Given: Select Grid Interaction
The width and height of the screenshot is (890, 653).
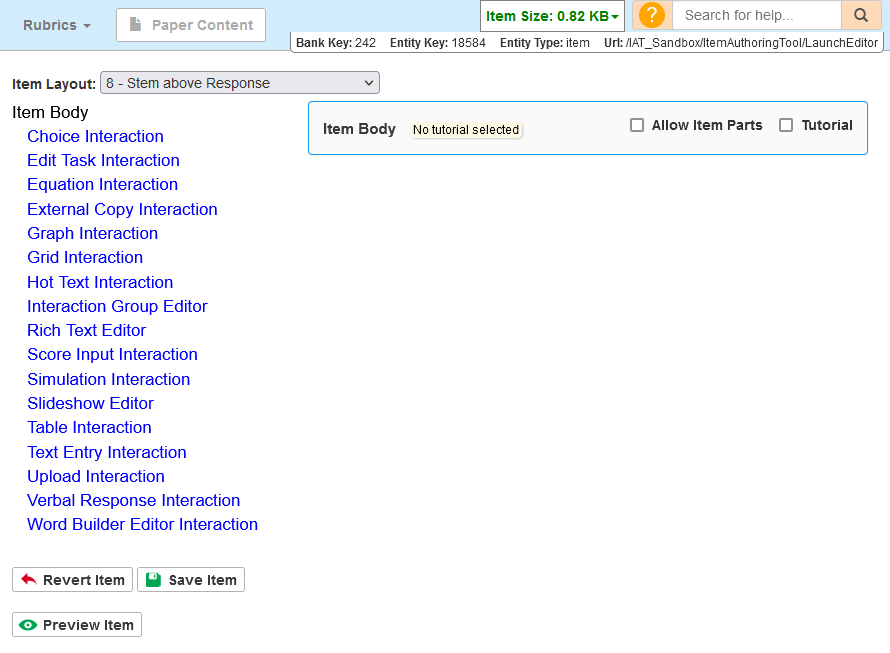Looking at the screenshot, I should point(85,257).
